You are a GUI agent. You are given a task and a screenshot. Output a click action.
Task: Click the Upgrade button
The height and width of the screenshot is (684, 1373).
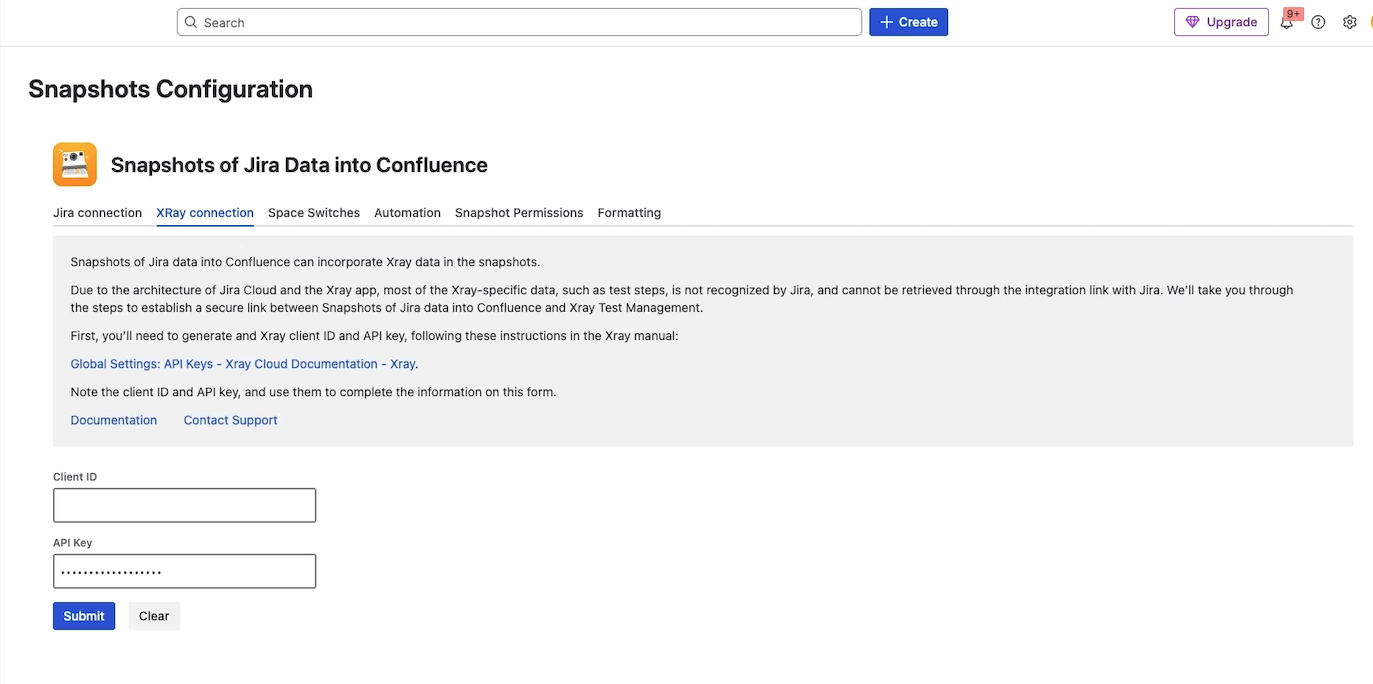coord(1221,22)
